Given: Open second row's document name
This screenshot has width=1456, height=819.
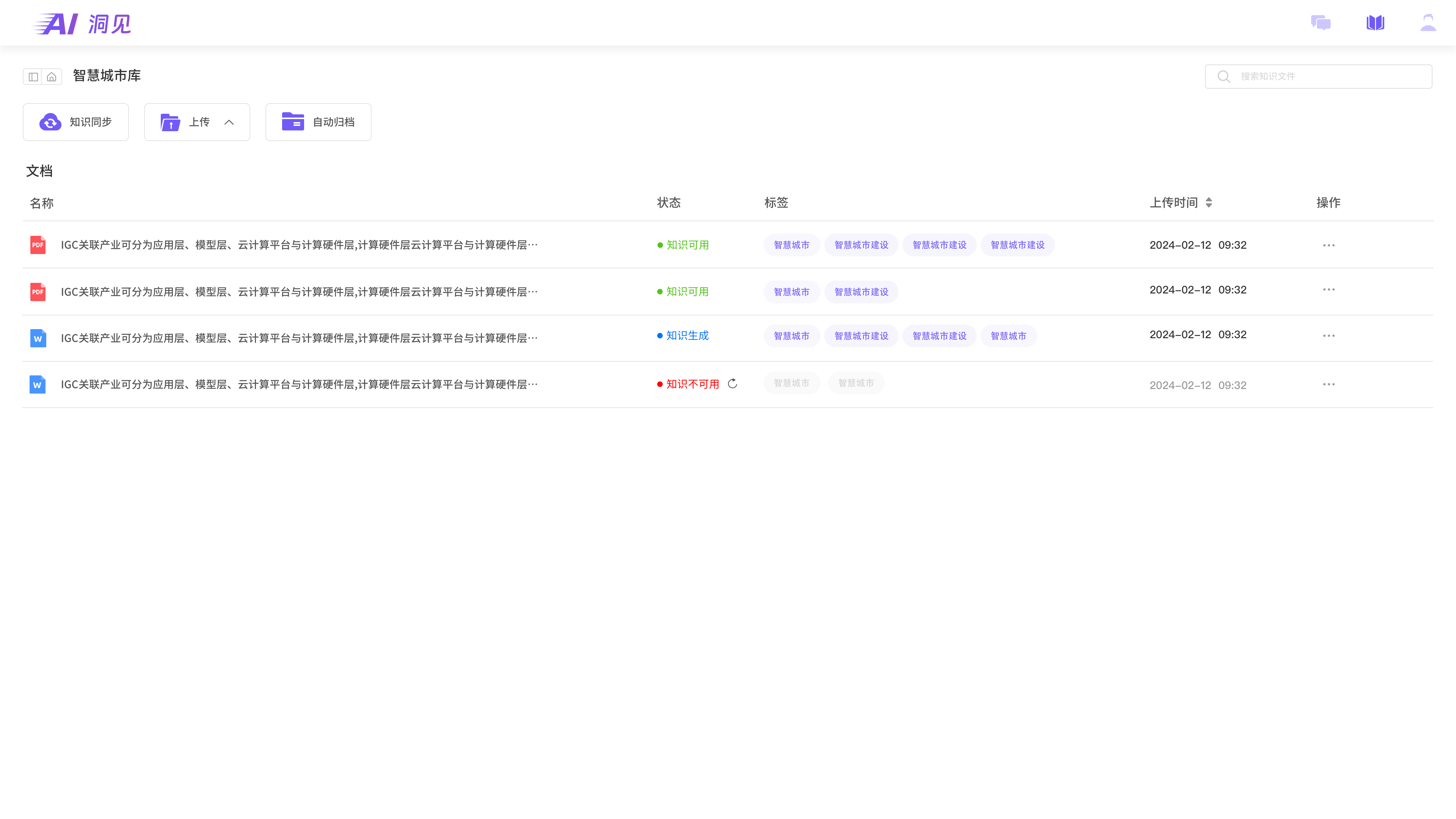Looking at the screenshot, I should 300,292.
